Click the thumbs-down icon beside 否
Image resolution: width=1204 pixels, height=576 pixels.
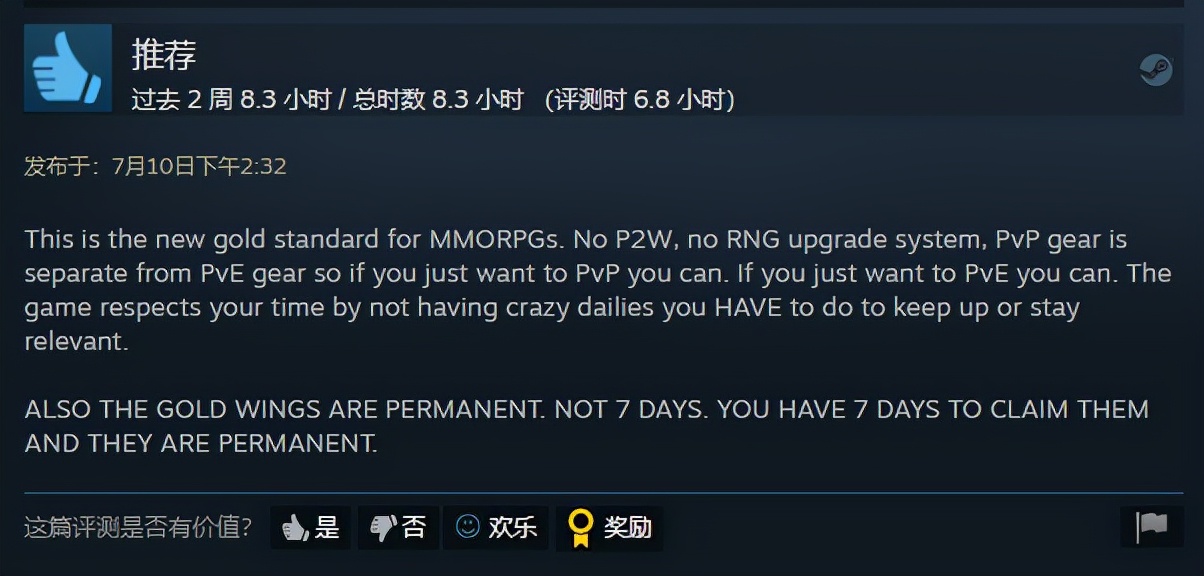click(383, 527)
